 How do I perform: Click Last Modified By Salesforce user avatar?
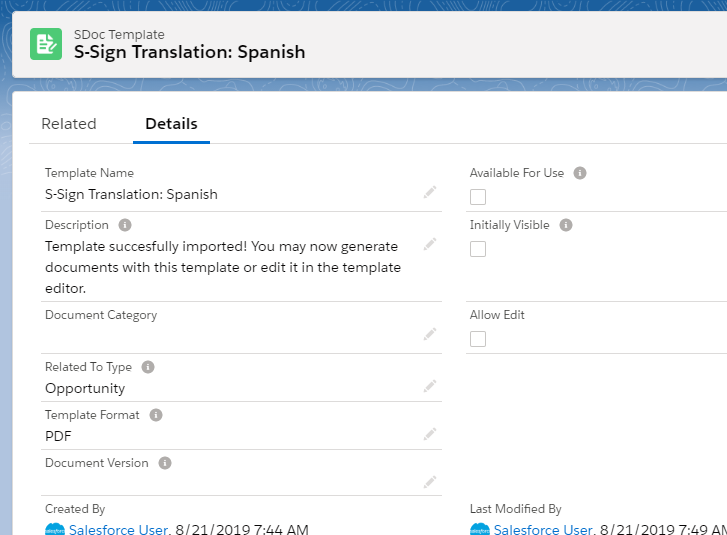[x=479, y=529]
